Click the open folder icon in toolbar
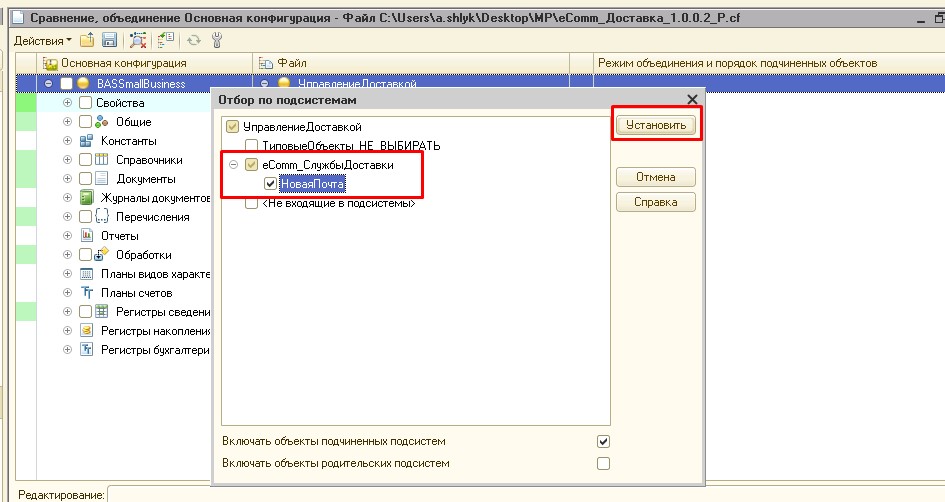This screenshot has width=945, height=502. click(87, 40)
